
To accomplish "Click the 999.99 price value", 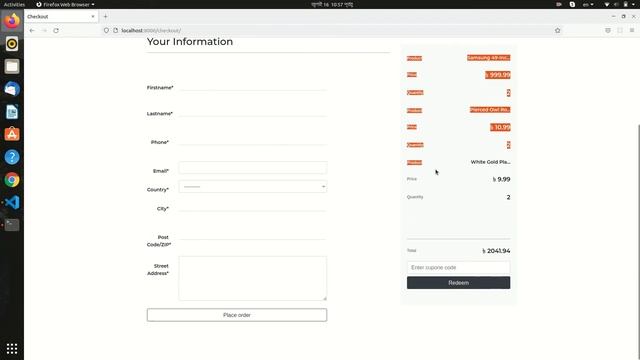I will pyautogui.click(x=498, y=75).
